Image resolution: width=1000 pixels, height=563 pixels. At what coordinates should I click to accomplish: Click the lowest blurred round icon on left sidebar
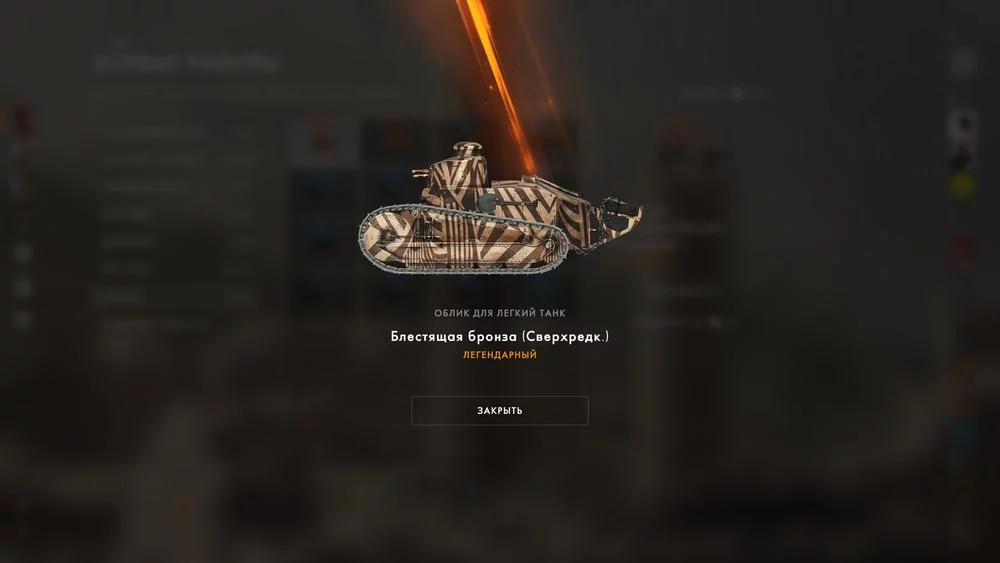[x=23, y=320]
